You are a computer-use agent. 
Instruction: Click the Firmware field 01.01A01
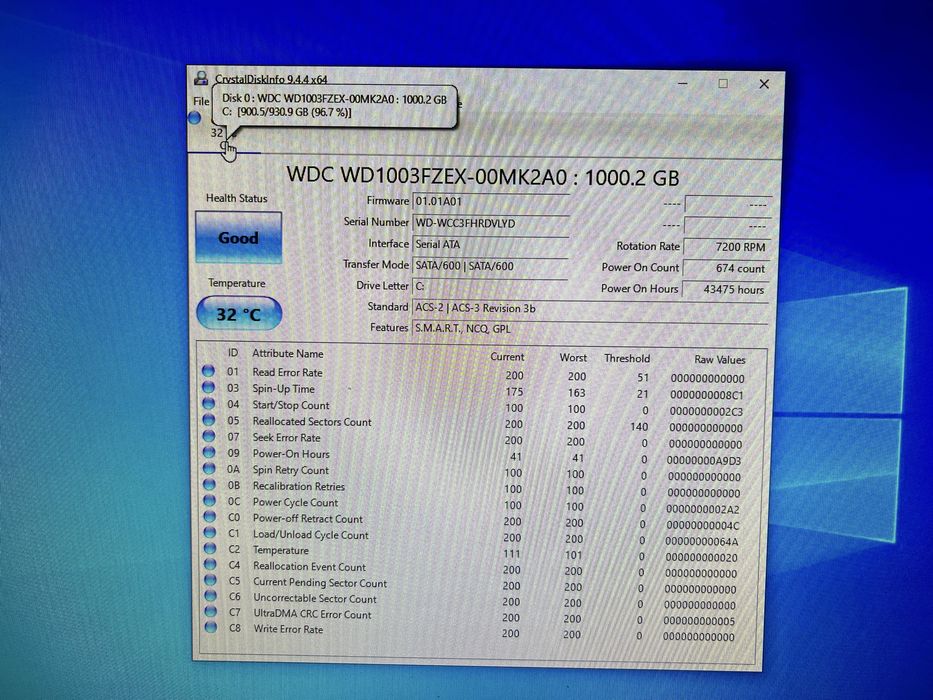pos(490,202)
